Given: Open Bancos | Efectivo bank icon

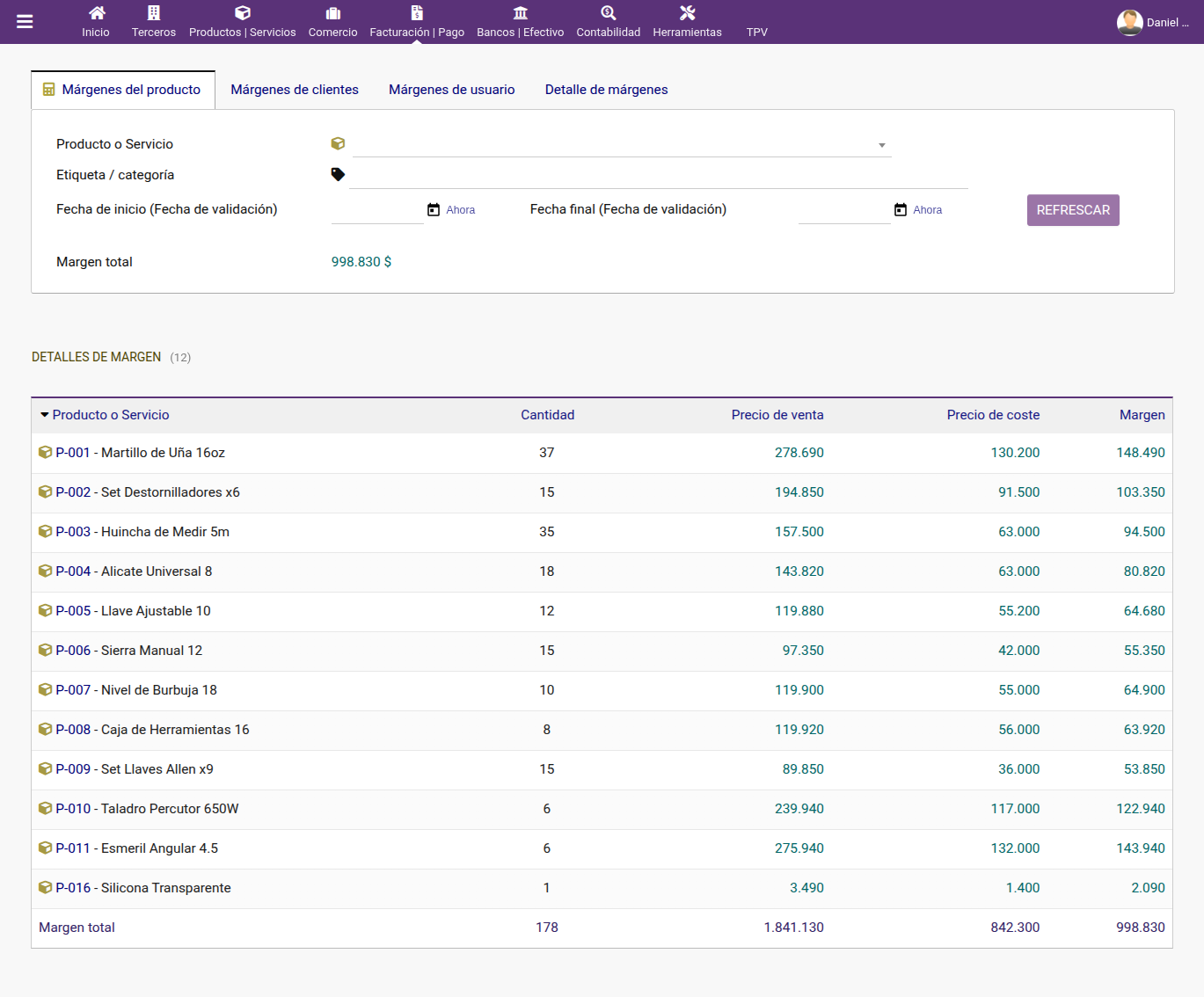Looking at the screenshot, I should [x=521, y=13].
